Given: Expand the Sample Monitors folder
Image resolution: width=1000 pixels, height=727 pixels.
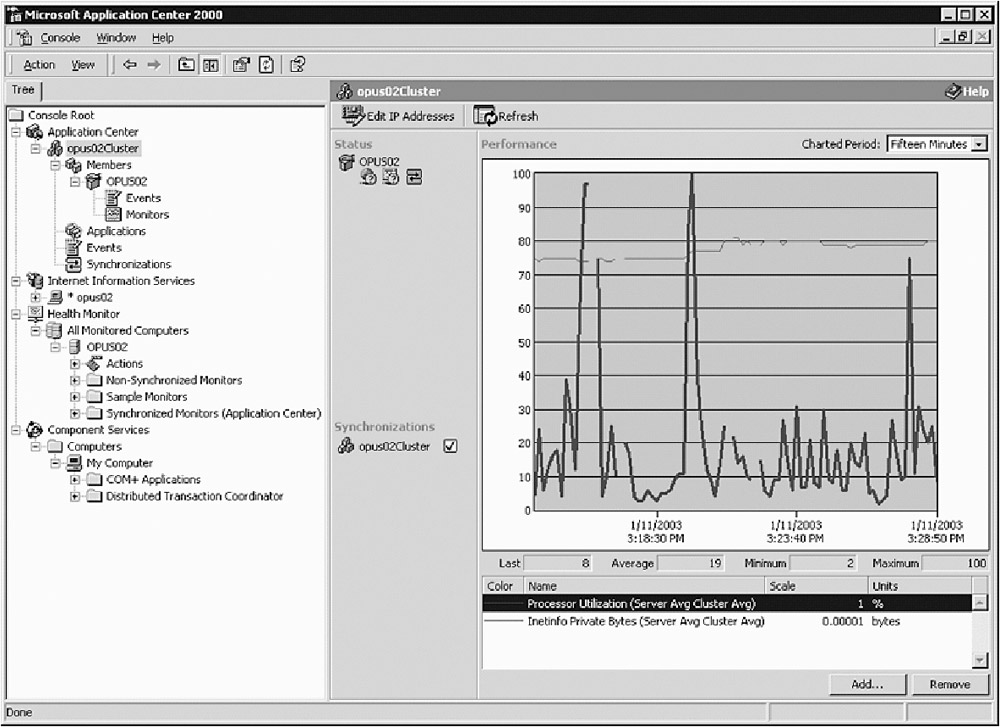Looking at the screenshot, I should pyautogui.click(x=75, y=397).
